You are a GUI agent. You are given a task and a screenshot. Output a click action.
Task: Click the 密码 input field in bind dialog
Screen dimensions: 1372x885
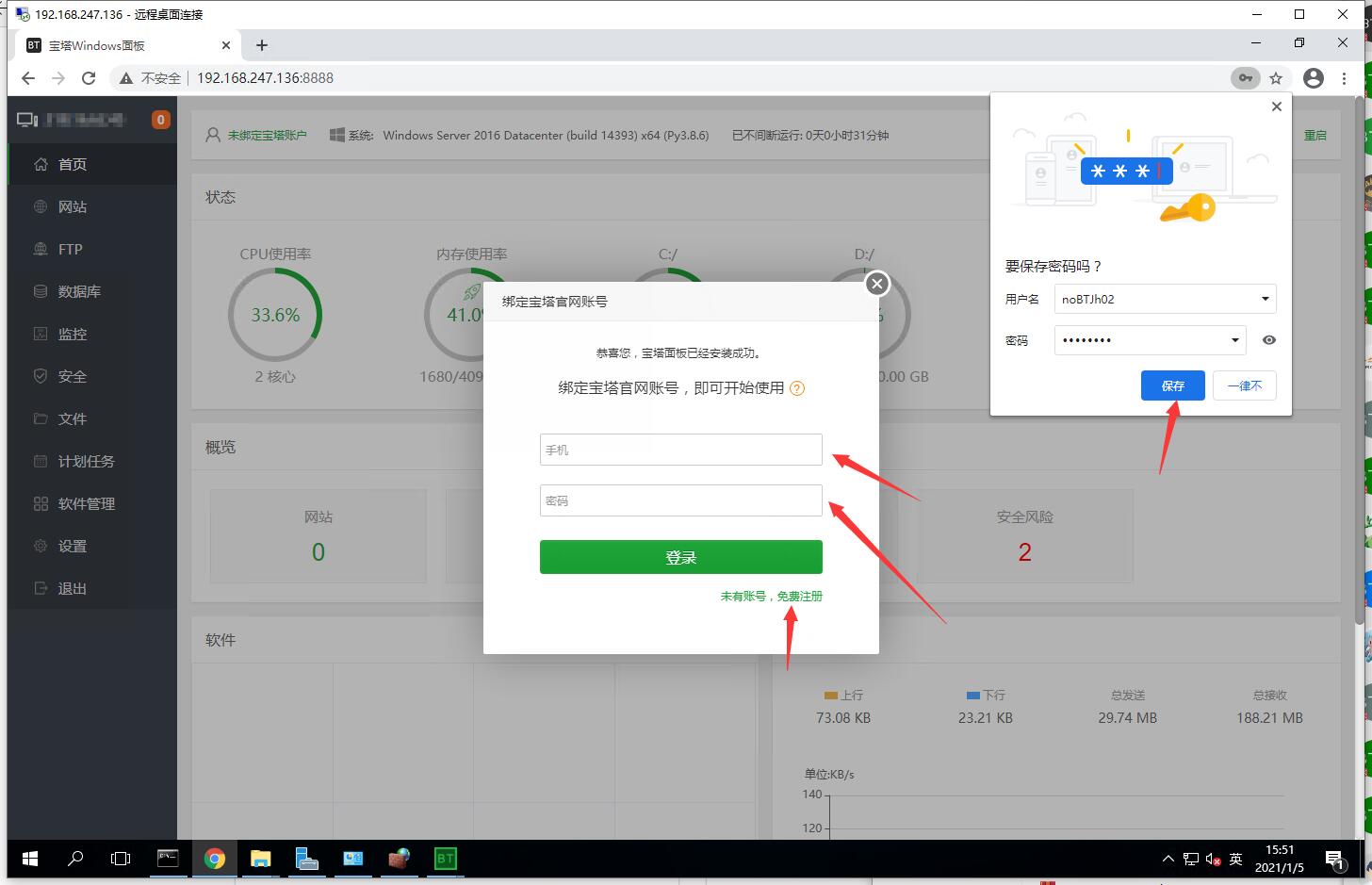[681, 500]
